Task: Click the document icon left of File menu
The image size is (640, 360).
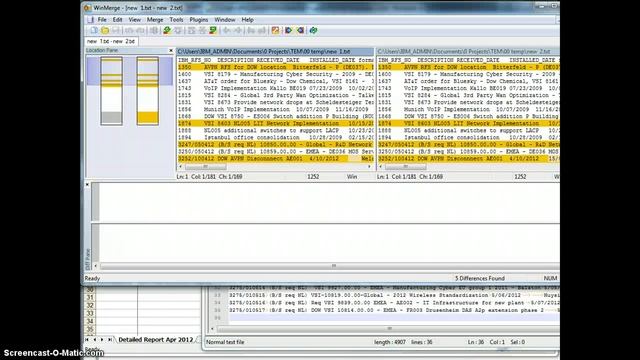Action: (x=90, y=20)
